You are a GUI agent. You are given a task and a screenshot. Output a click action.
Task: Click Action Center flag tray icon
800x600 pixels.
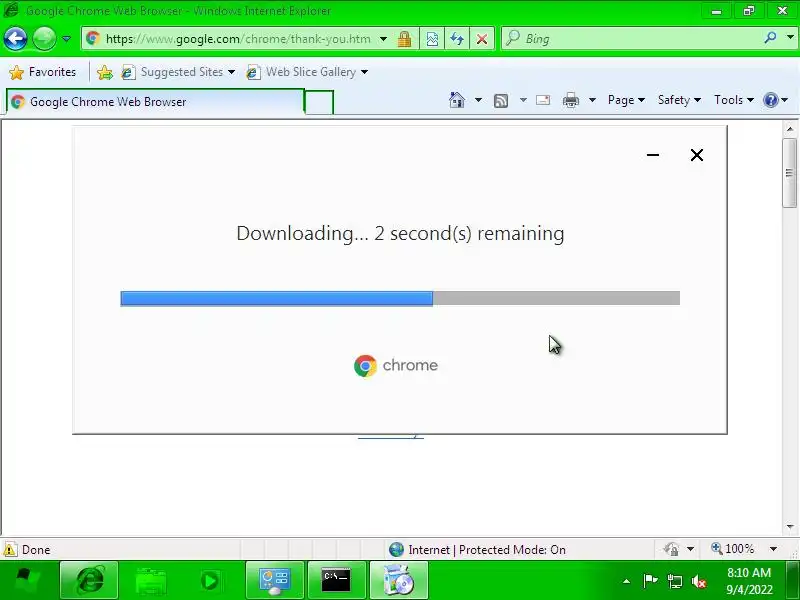(651, 581)
